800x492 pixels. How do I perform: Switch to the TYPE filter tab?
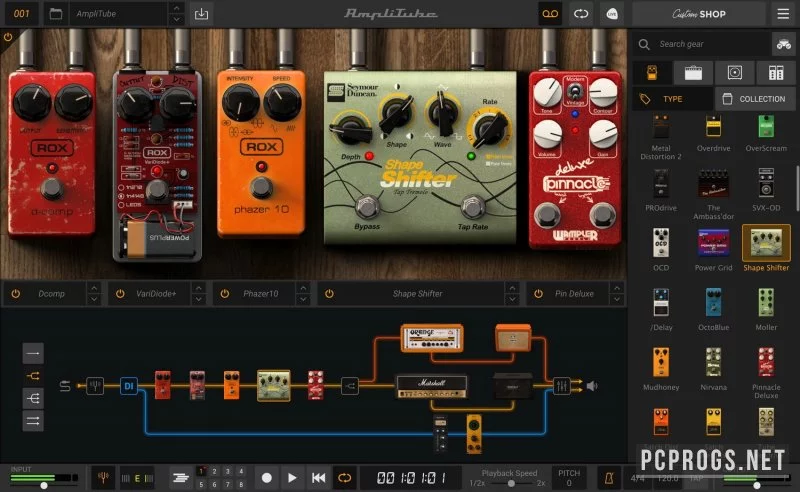(672, 99)
